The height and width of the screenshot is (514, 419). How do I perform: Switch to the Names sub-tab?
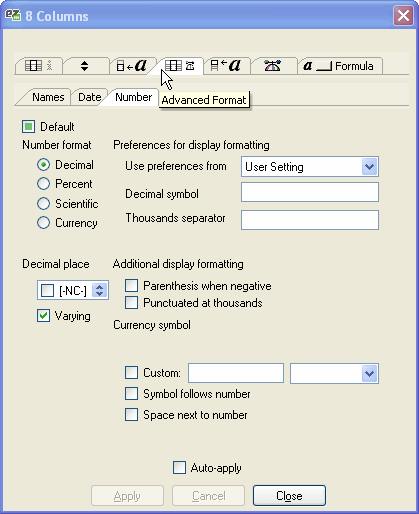pos(48,97)
